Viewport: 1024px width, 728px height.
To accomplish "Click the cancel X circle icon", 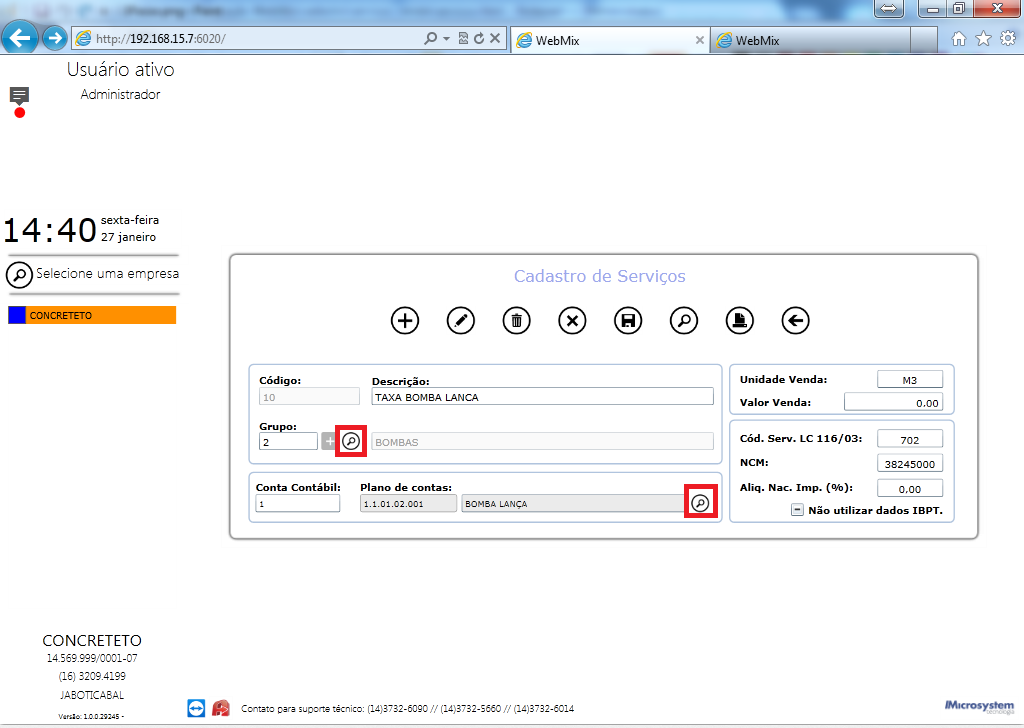I will click(572, 321).
